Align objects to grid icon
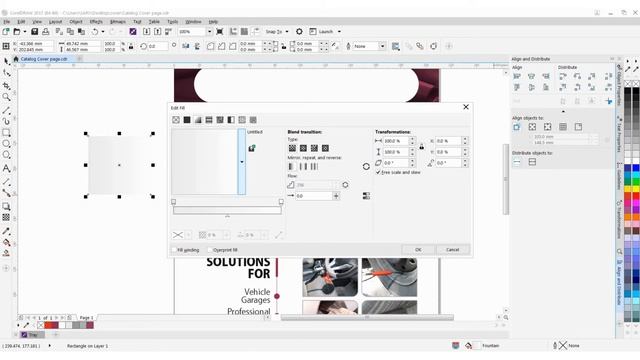640x360 pixels. tap(563, 127)
